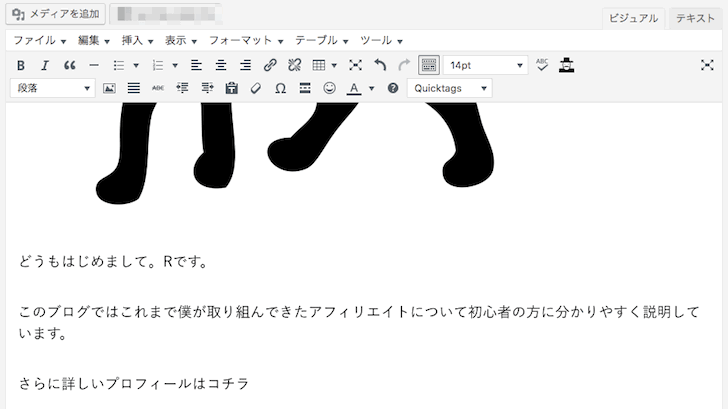Clear formatting with the eraser icon
Image resolution: width=728 pixels, height=409 pixels.
point(255,88)
